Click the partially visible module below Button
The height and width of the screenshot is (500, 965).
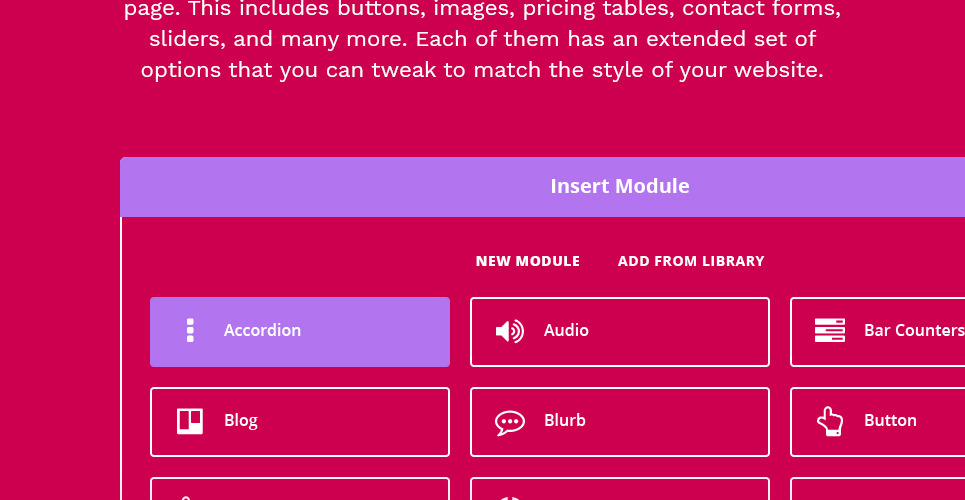(877, 489)
